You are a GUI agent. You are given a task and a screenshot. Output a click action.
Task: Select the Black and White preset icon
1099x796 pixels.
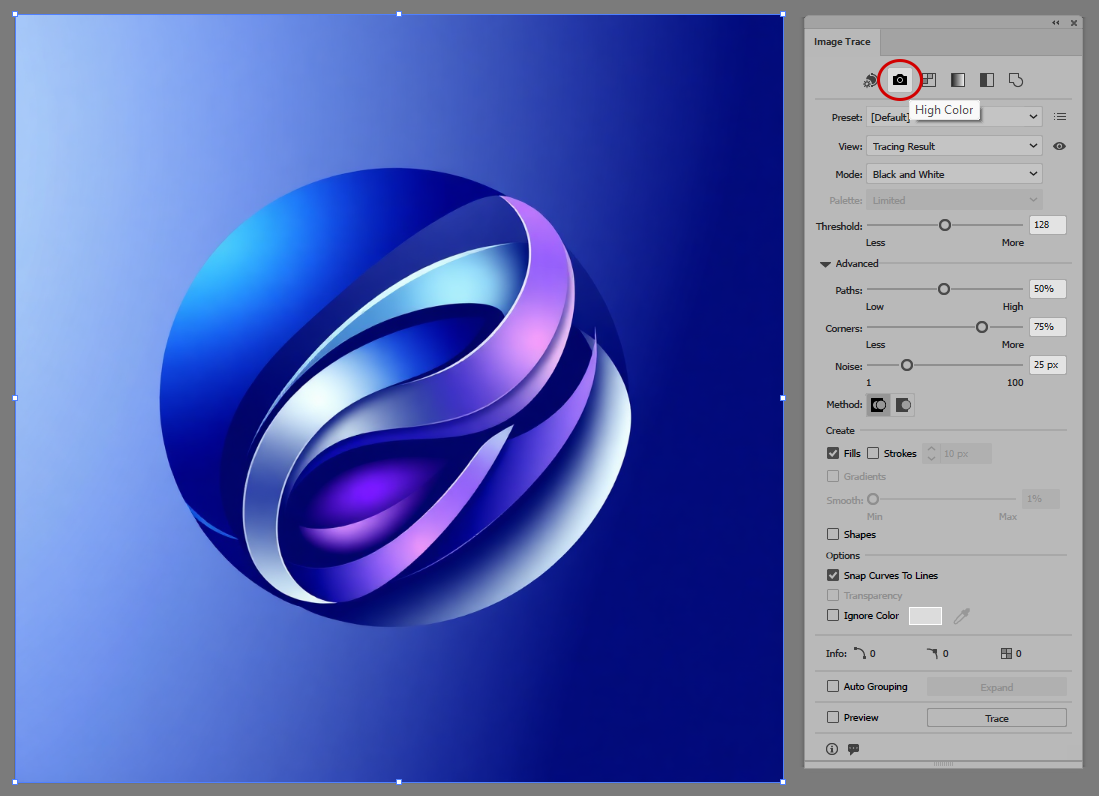pyautogui.click(x=987, y=80)
